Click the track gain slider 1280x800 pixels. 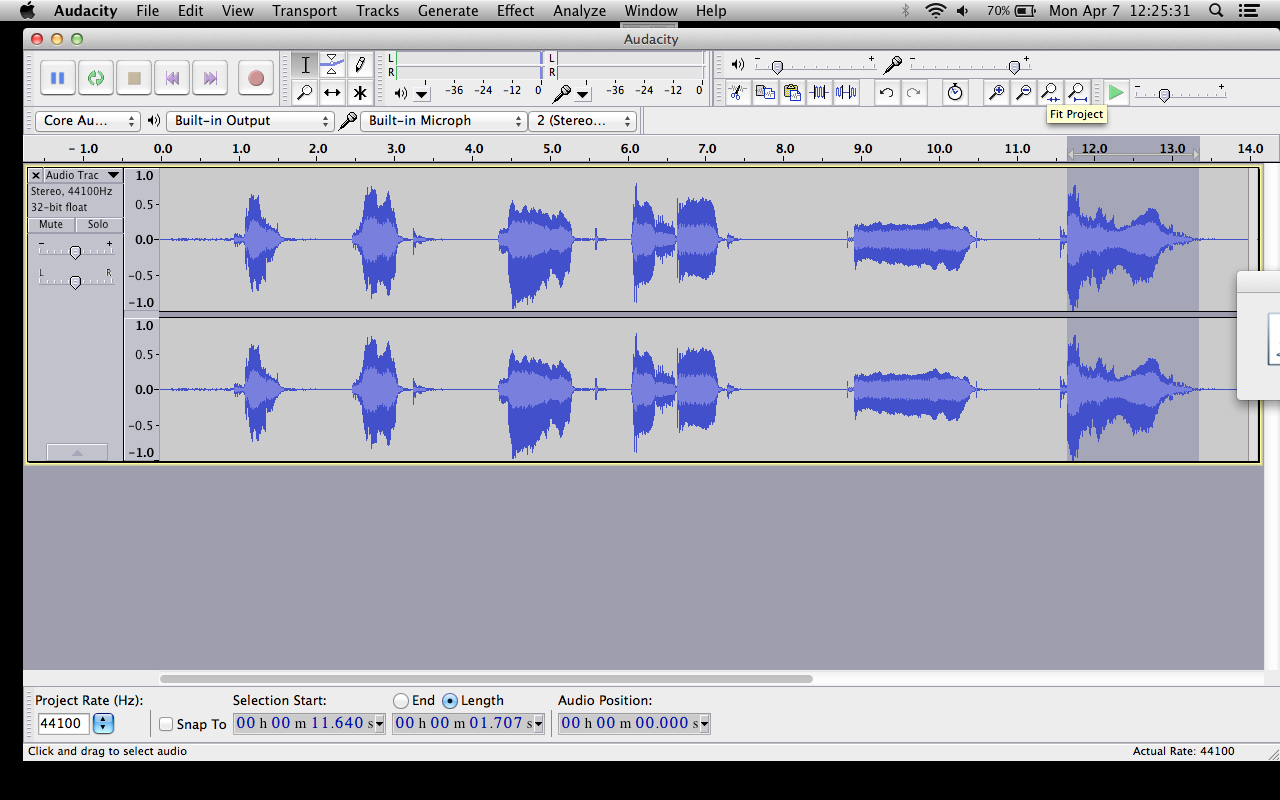point(75,251)
